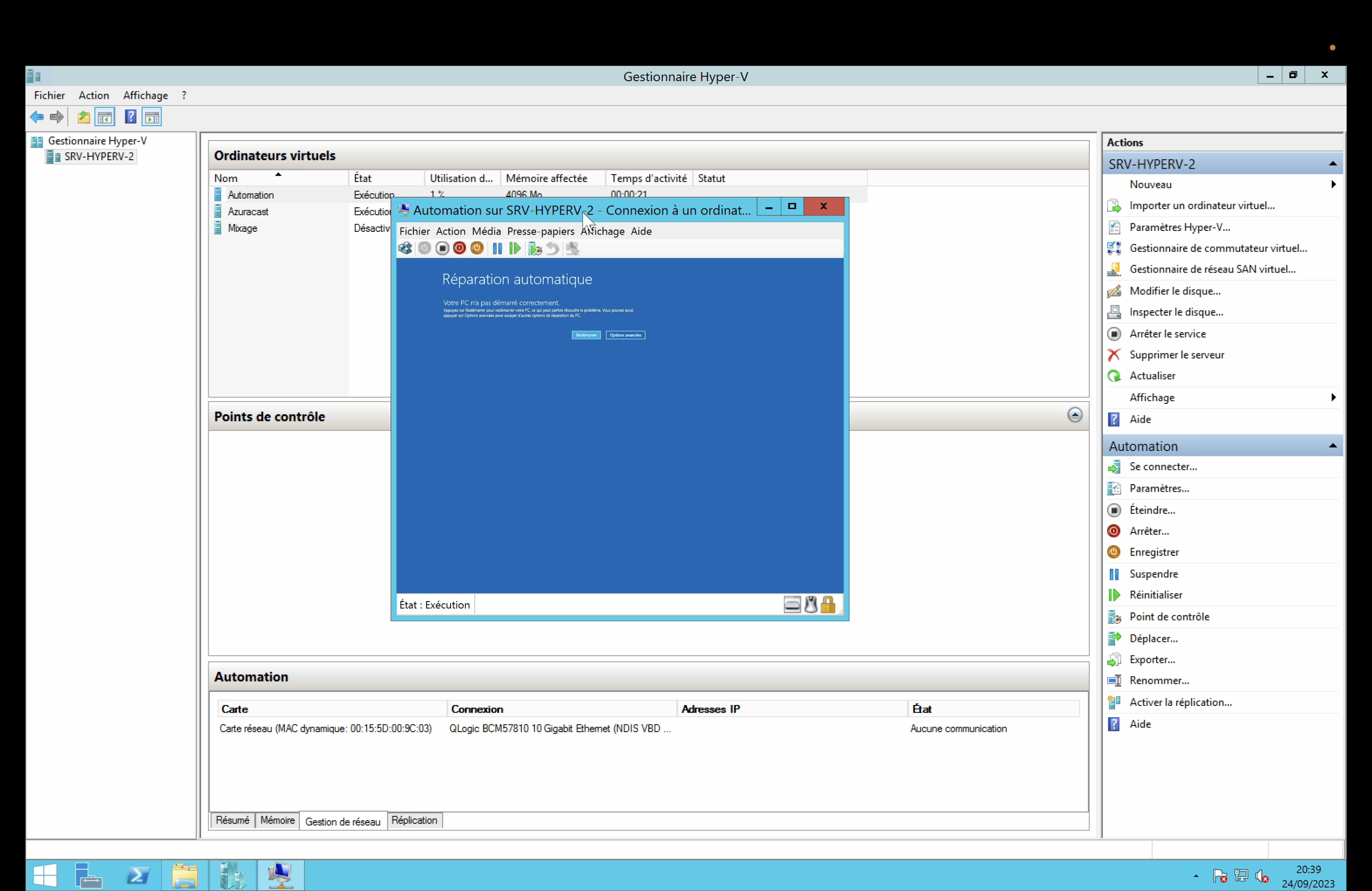The width and height of the screenshot is (1372, 891).
Task: Click Arrêter le service action
Action: (x=1167, y=334)
